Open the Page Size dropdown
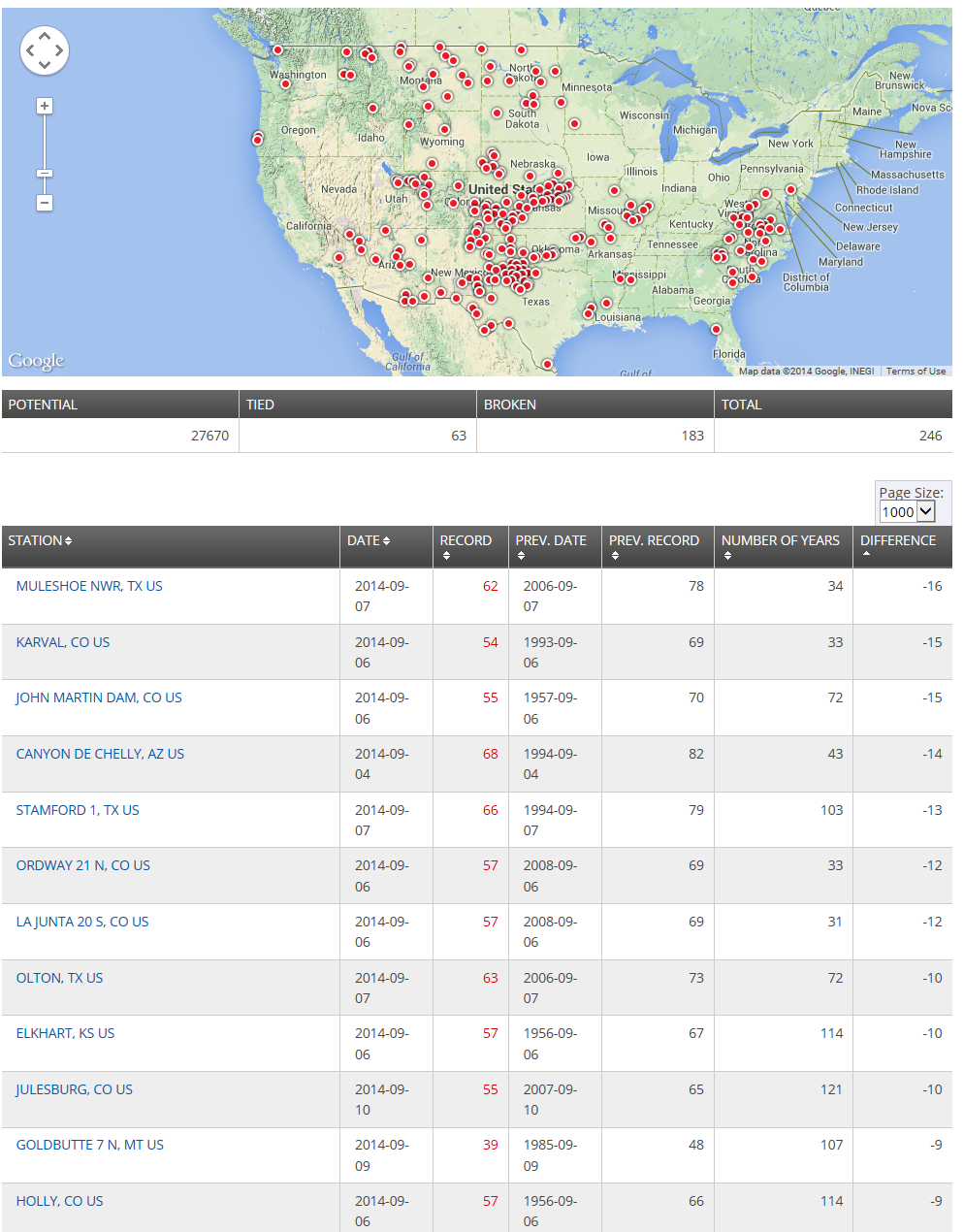The height and width of the screenshot is (1232, 964). (907, 511)
